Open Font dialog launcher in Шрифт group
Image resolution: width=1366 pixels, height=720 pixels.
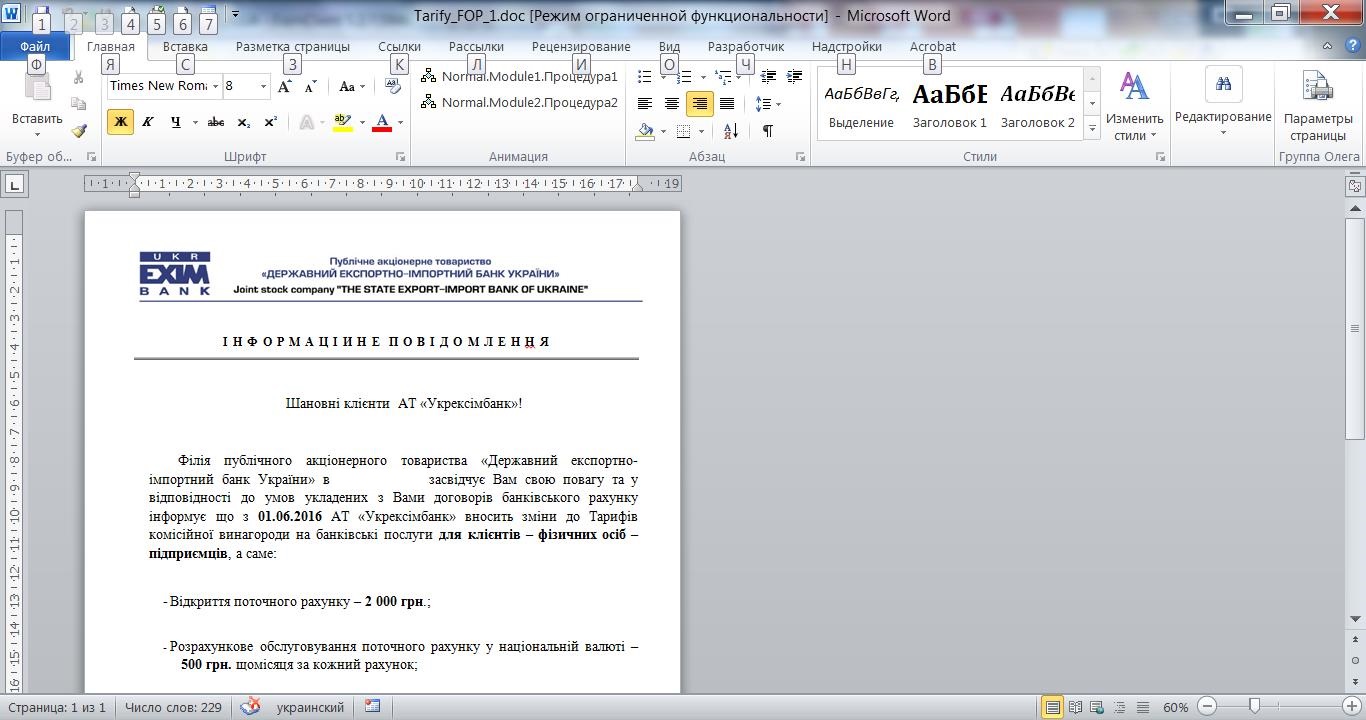(400, 157)
